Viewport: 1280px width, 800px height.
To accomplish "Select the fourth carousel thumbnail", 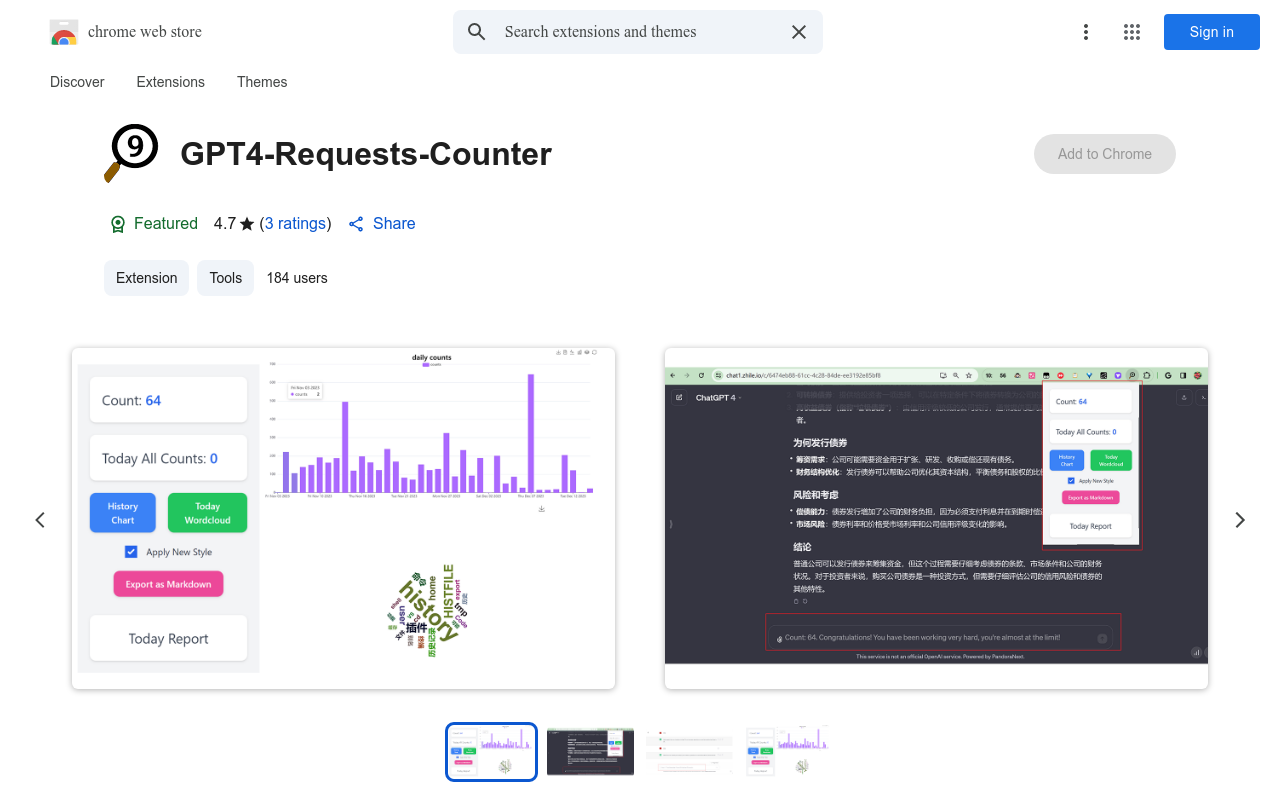I will 788,752.
